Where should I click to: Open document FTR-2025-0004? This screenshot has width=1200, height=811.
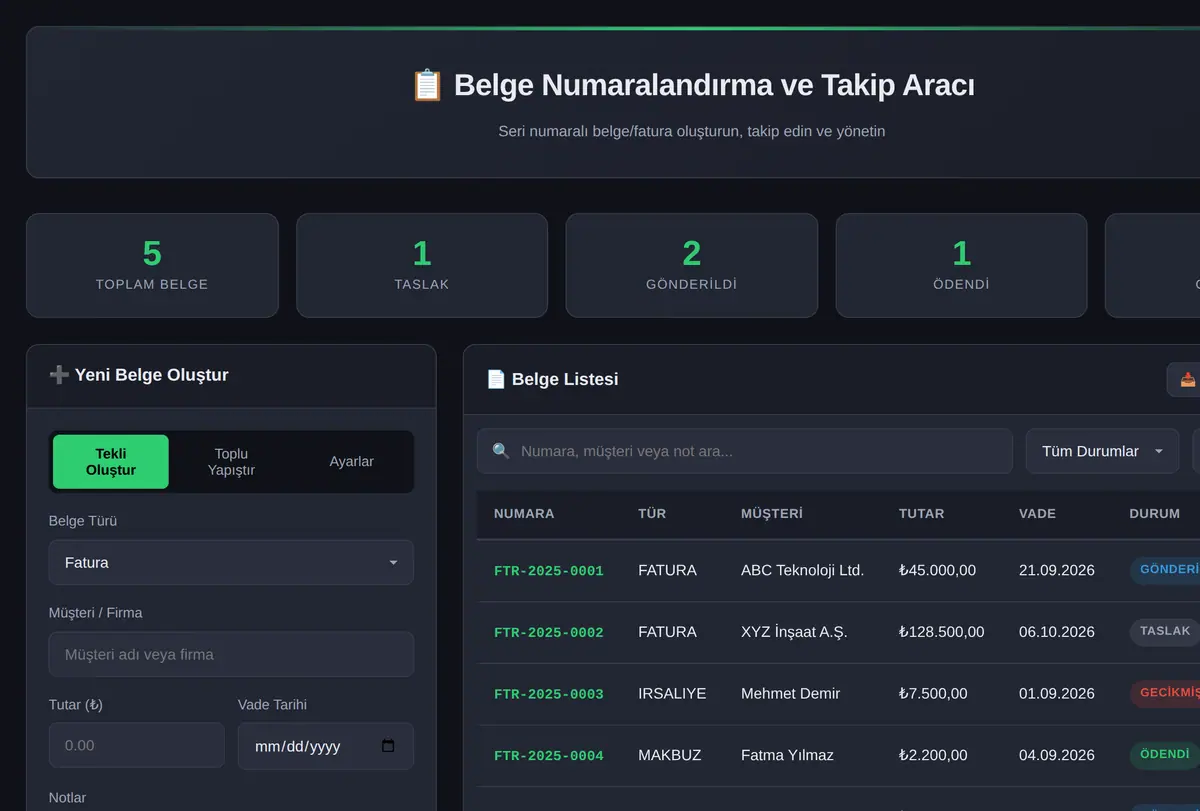tap(549, 756)
